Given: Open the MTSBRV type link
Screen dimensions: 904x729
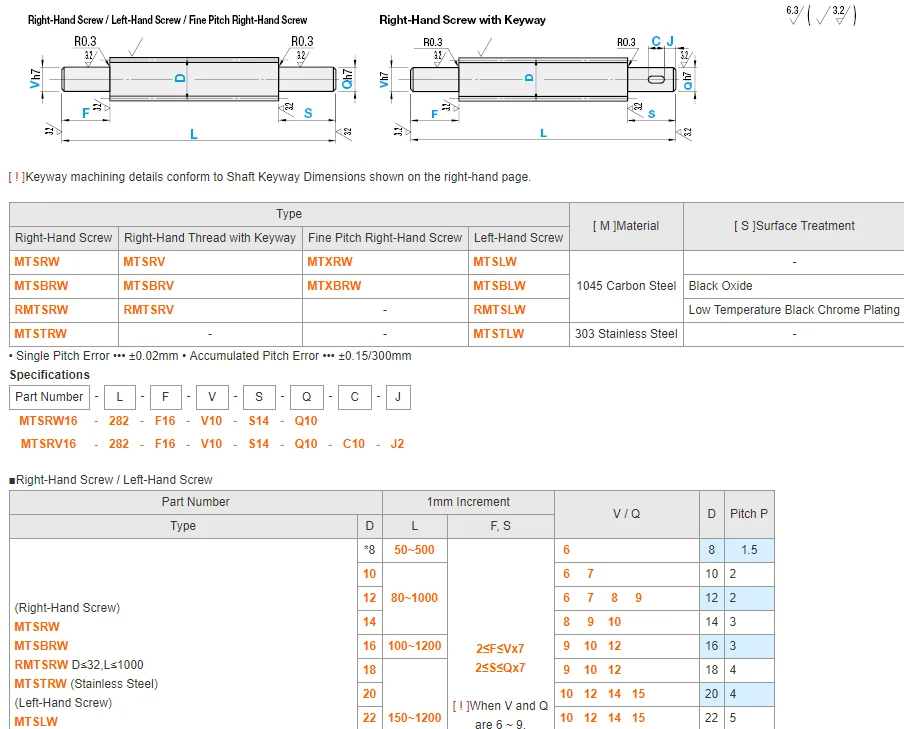Looking at the screenshot, I should coord(148,286).
